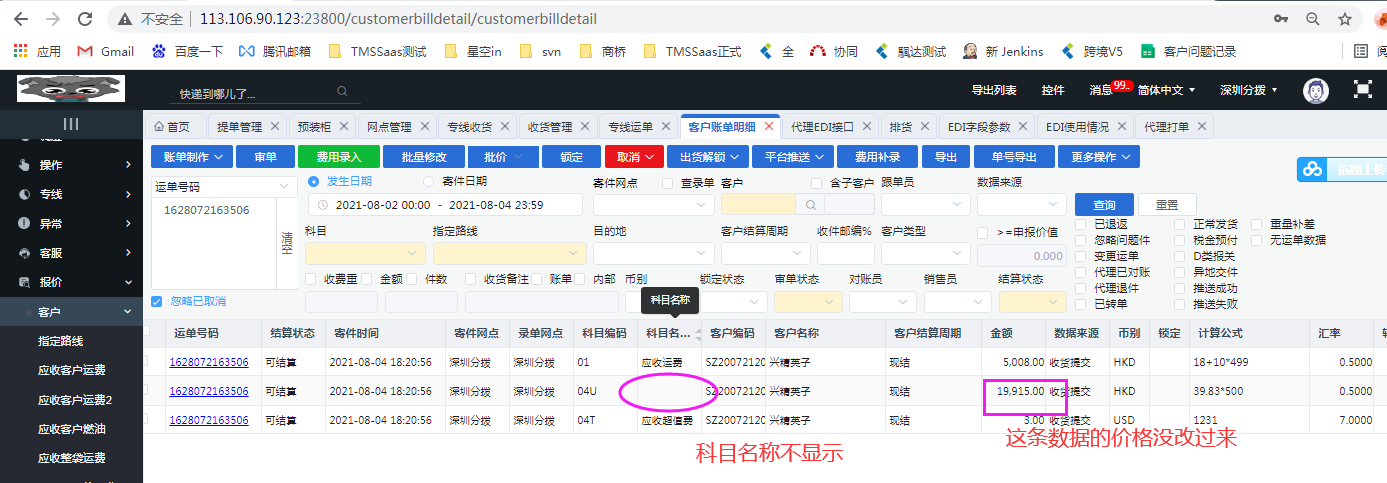1387x483 pixels.
Task: Click the search magnifier in 快递到哪儿了 box
Action: [x=342, y=92]
